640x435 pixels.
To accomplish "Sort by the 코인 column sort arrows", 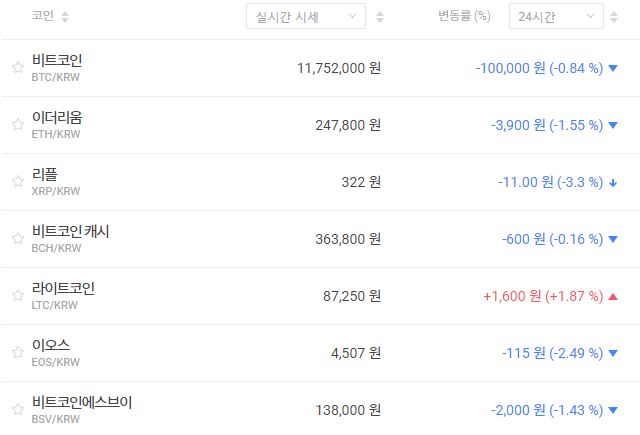I will pos(65,17).
